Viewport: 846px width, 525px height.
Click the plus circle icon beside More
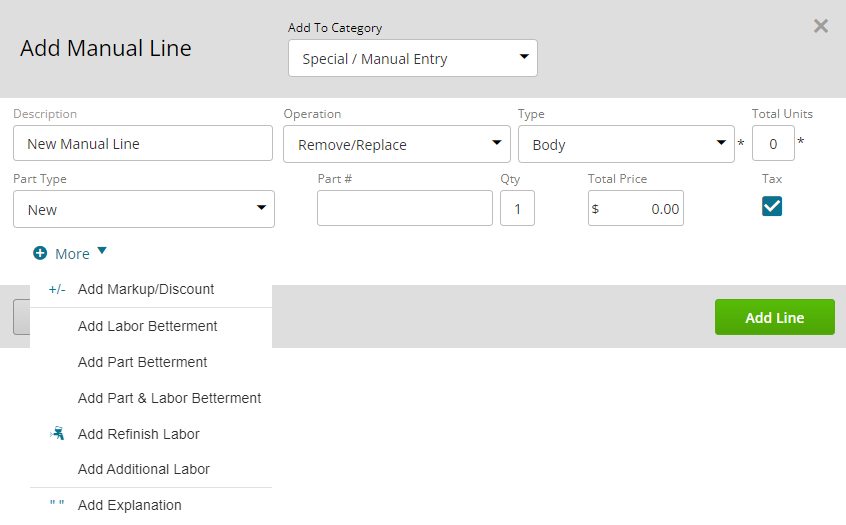point(40,253)
